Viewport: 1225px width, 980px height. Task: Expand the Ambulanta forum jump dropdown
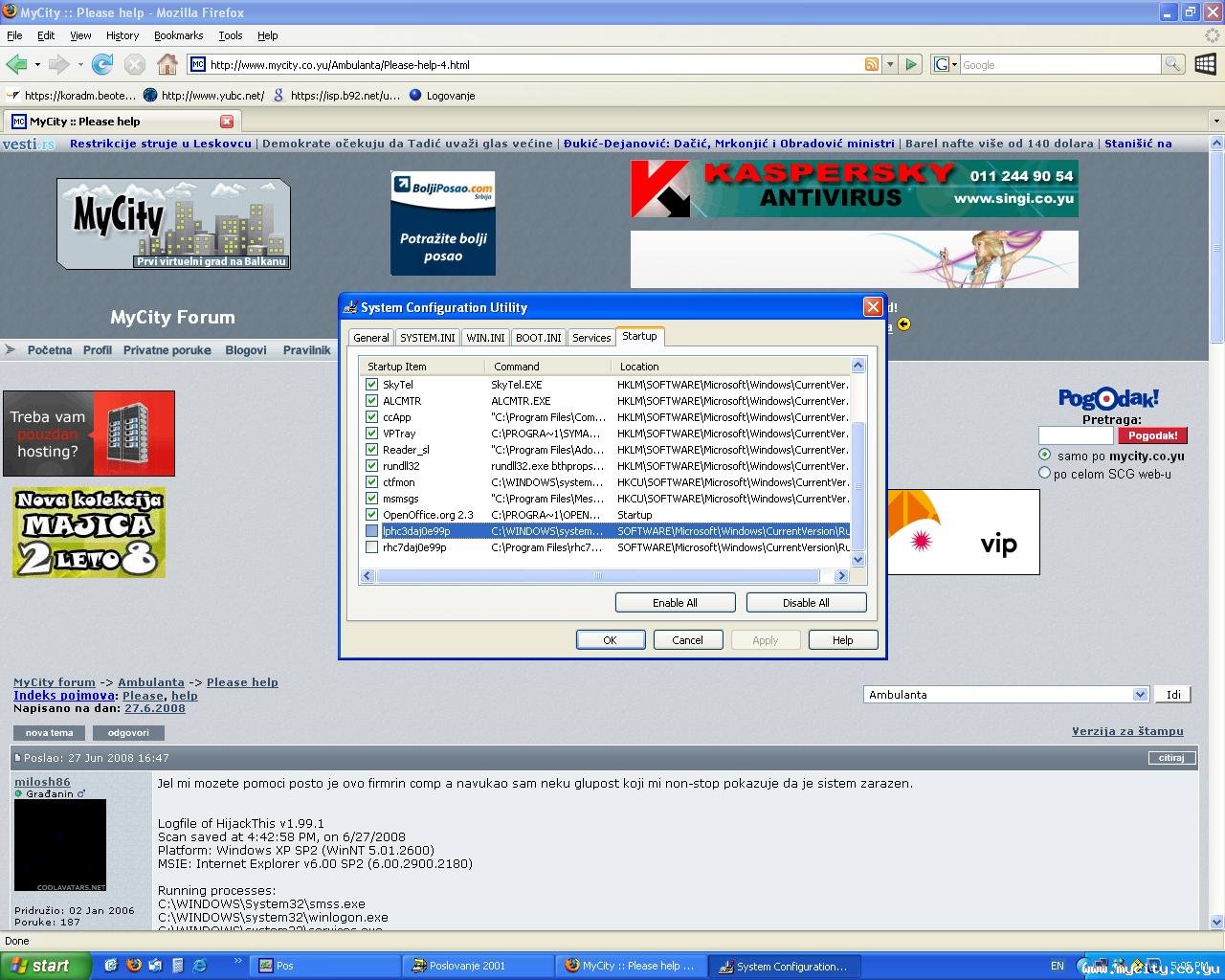point(1140,695)
